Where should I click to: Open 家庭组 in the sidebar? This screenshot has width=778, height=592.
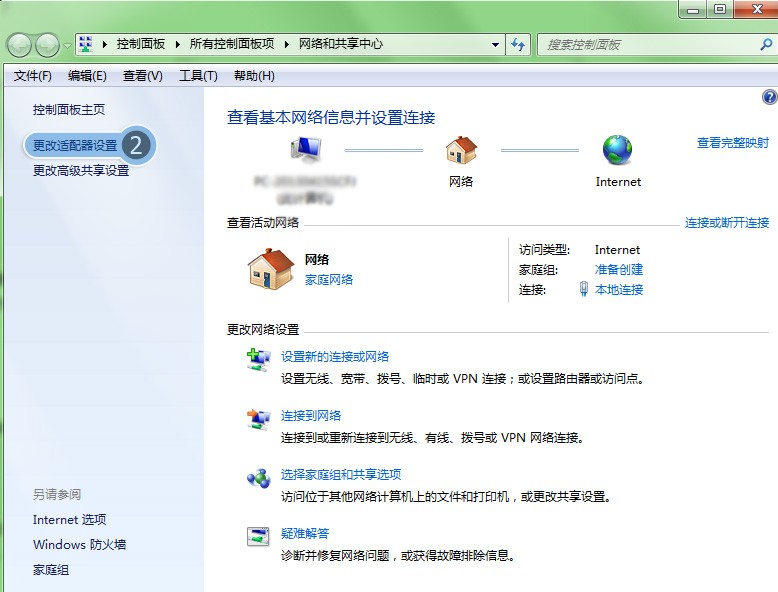click(51, 570)
